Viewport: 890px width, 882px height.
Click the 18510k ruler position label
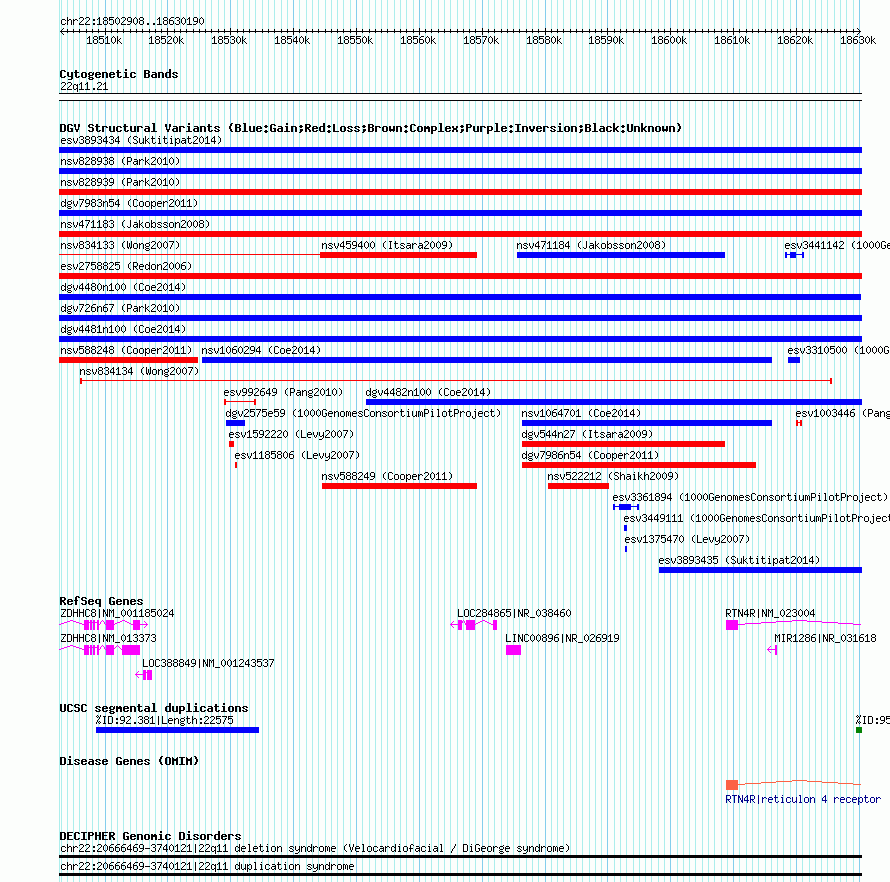pyautogui.click(x=104, y=40)
